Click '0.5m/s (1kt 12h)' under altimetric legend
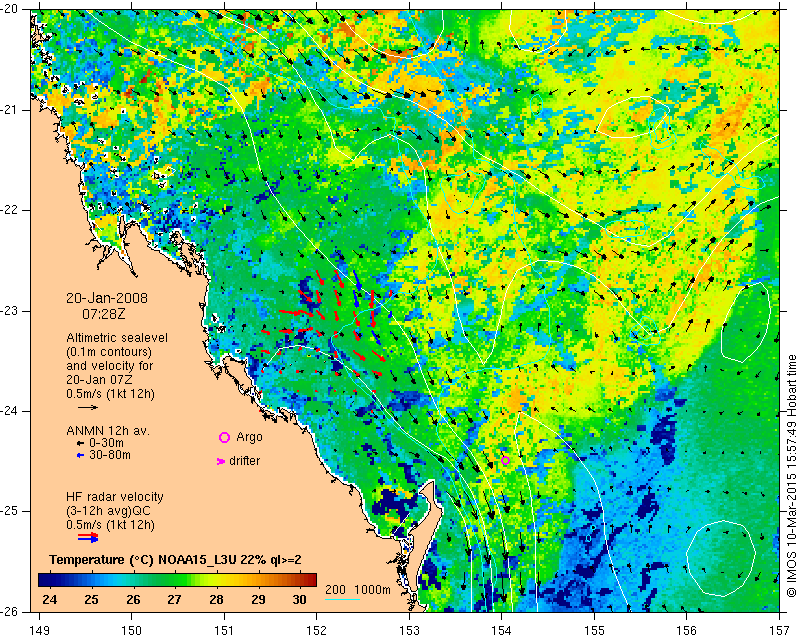Screen dimensions: 800x640 point(110,394)
